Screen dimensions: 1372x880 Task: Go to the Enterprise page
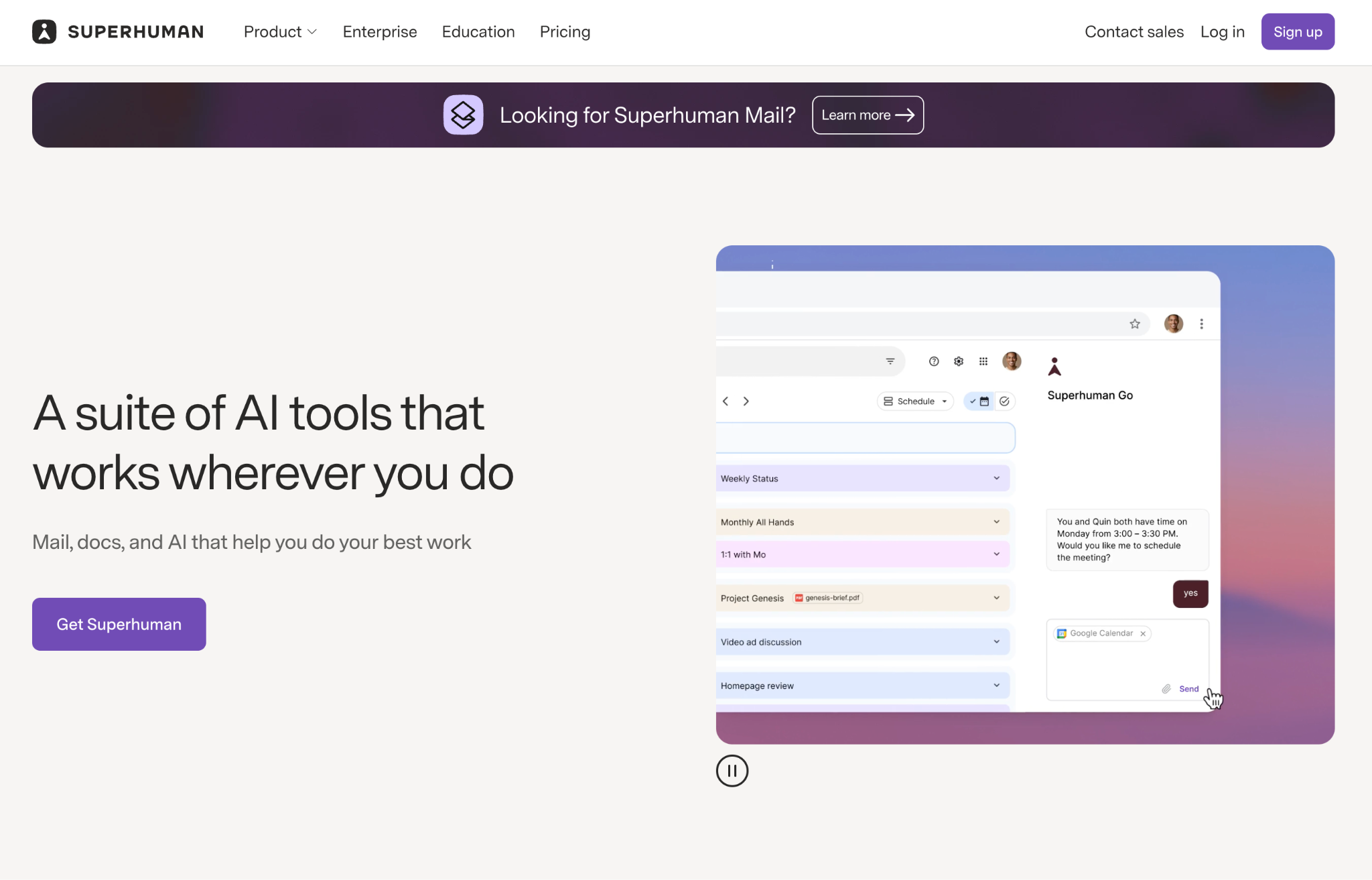pyautogui.click(x=380, y=32)
